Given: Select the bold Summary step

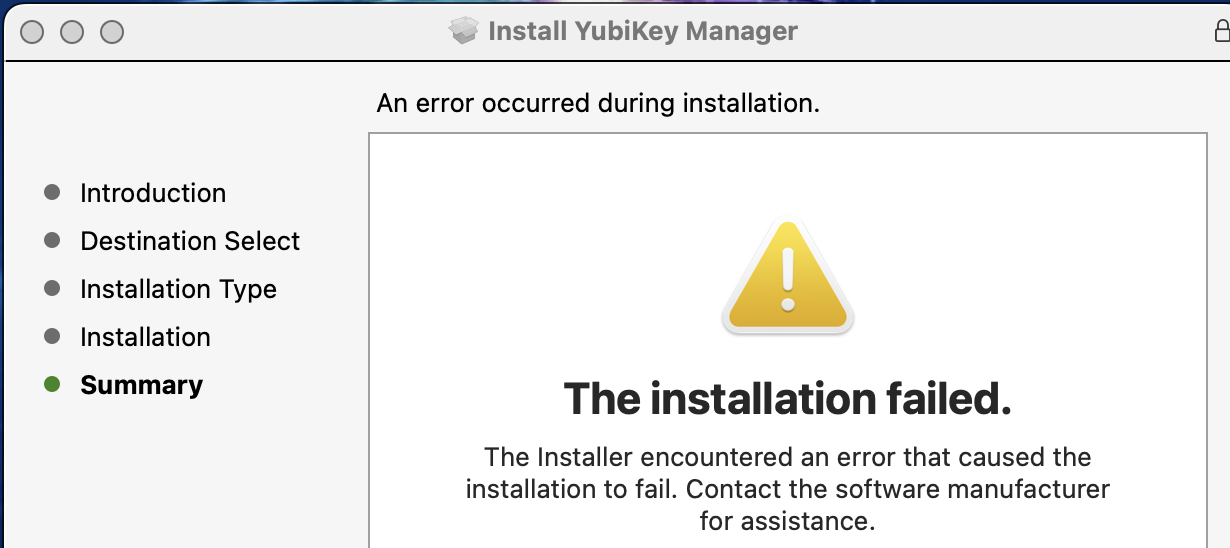Looking at the screenshot, I should (x=141, y=385).
